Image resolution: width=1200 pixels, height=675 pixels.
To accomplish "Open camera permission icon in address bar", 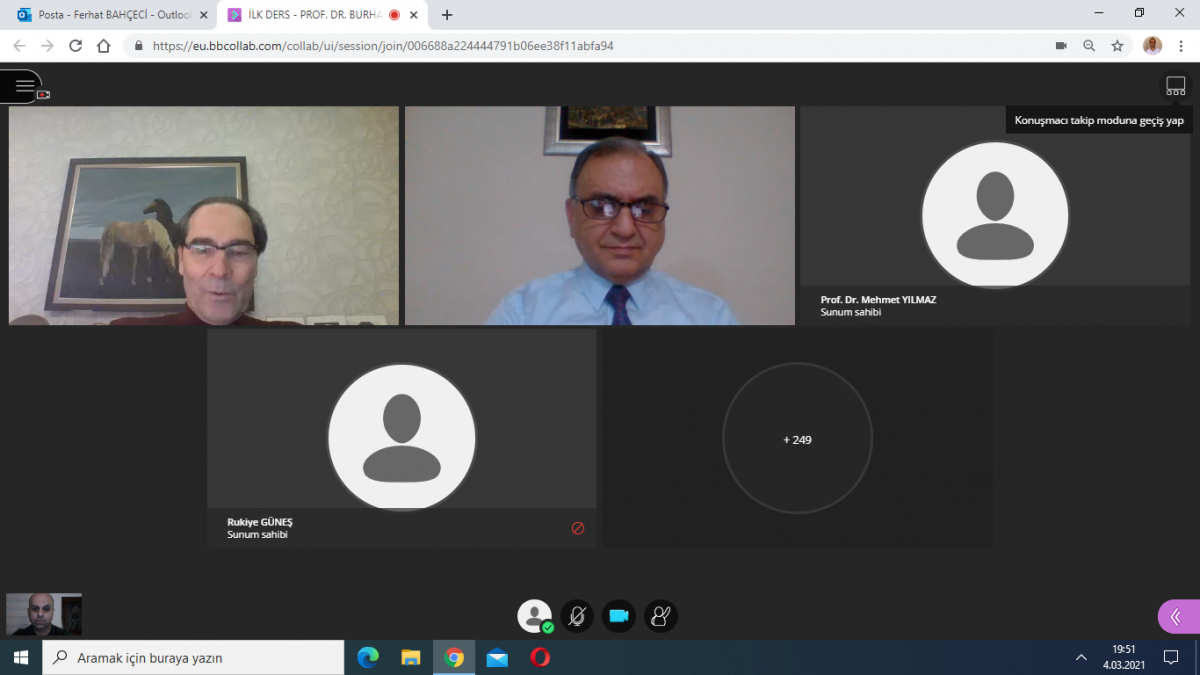I will click(x=1061, y=46).
